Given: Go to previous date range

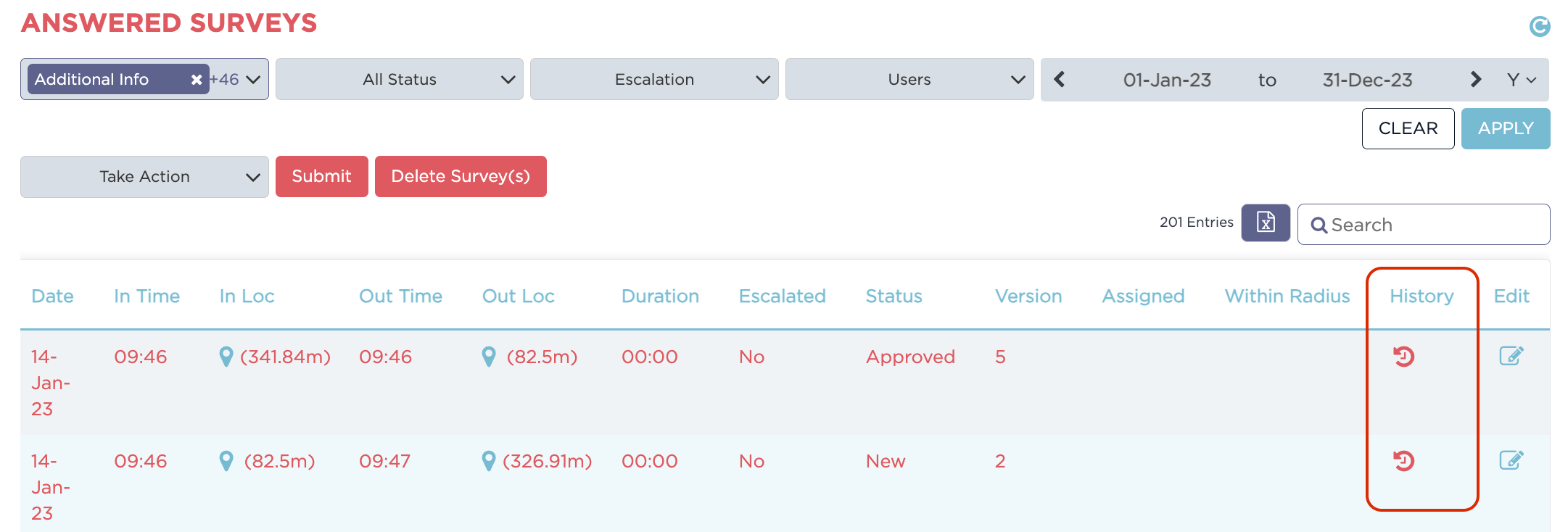Looking at the screenshot, I should [x=1060, y=79].
